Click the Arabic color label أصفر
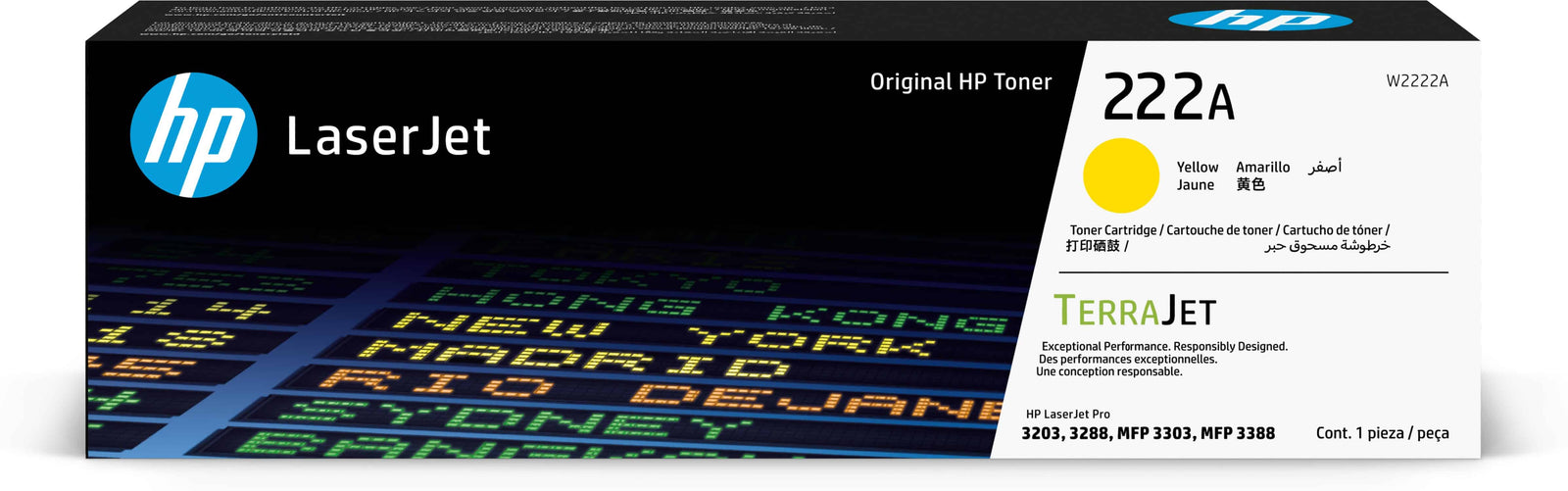This screenshot has height=491, width=1568. [1325, 167]
